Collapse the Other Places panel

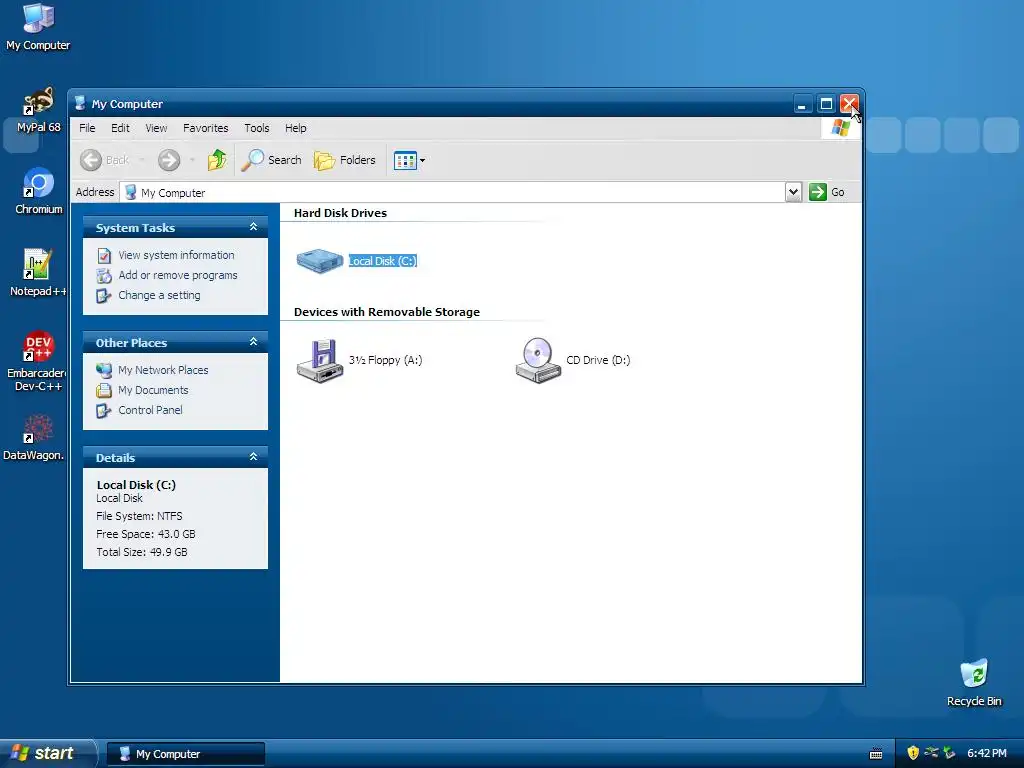tap(253, 342)
